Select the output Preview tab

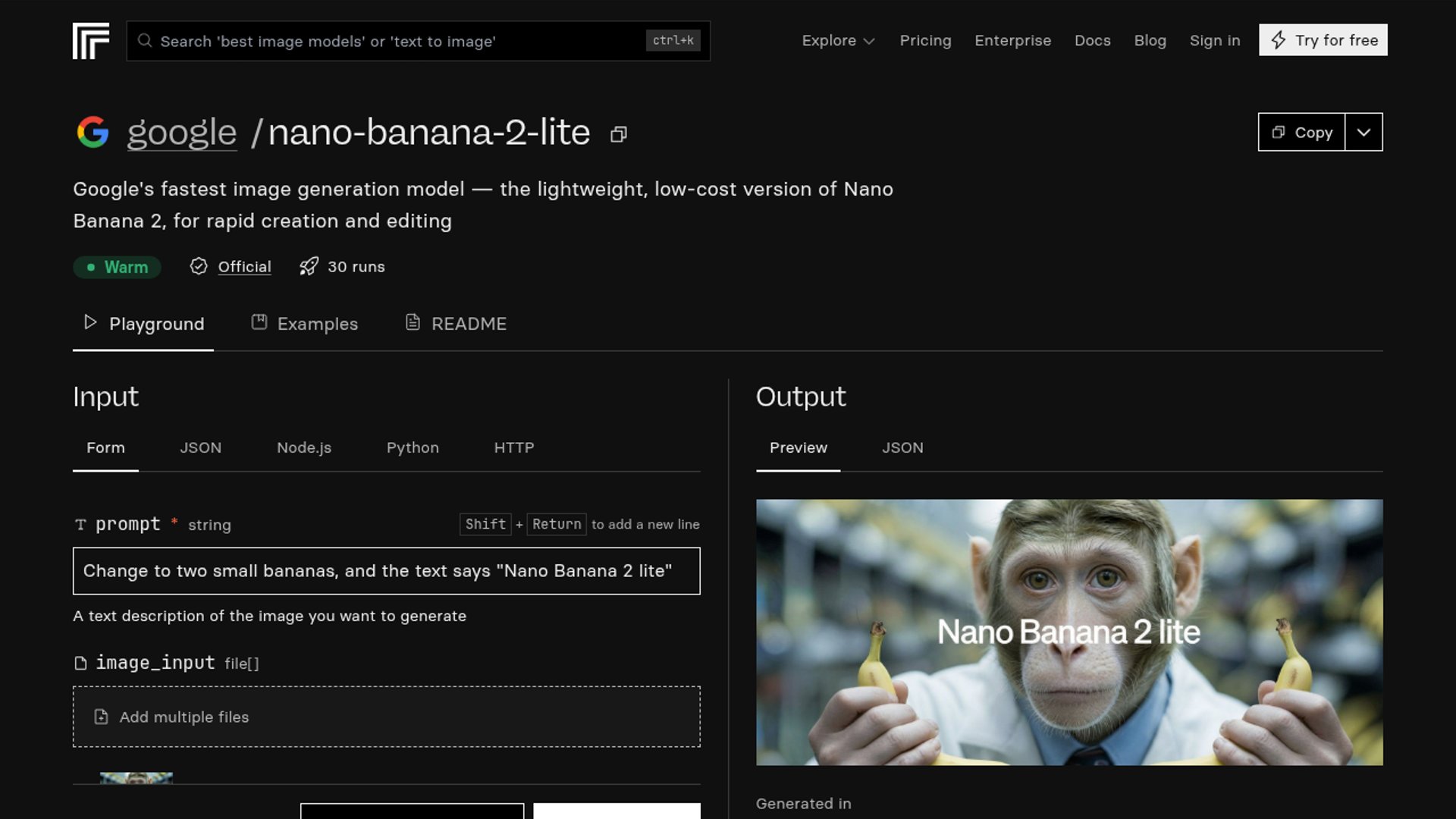799,447
